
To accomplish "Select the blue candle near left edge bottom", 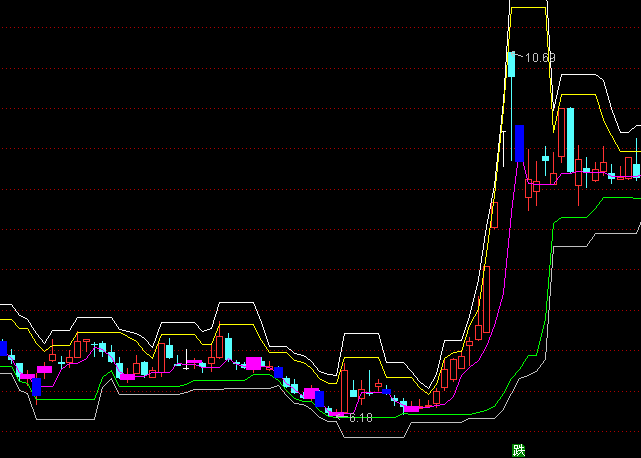I will 36,385.
